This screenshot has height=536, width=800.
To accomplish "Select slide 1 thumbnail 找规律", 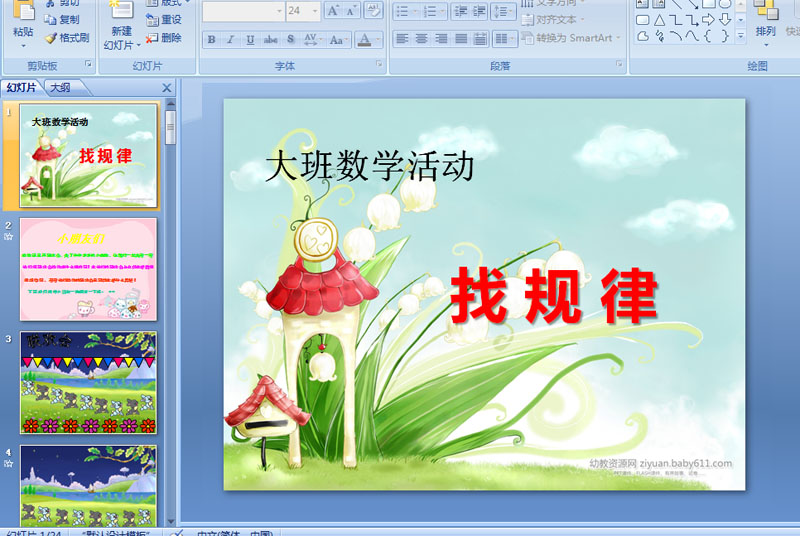I will tap(88, 156).
